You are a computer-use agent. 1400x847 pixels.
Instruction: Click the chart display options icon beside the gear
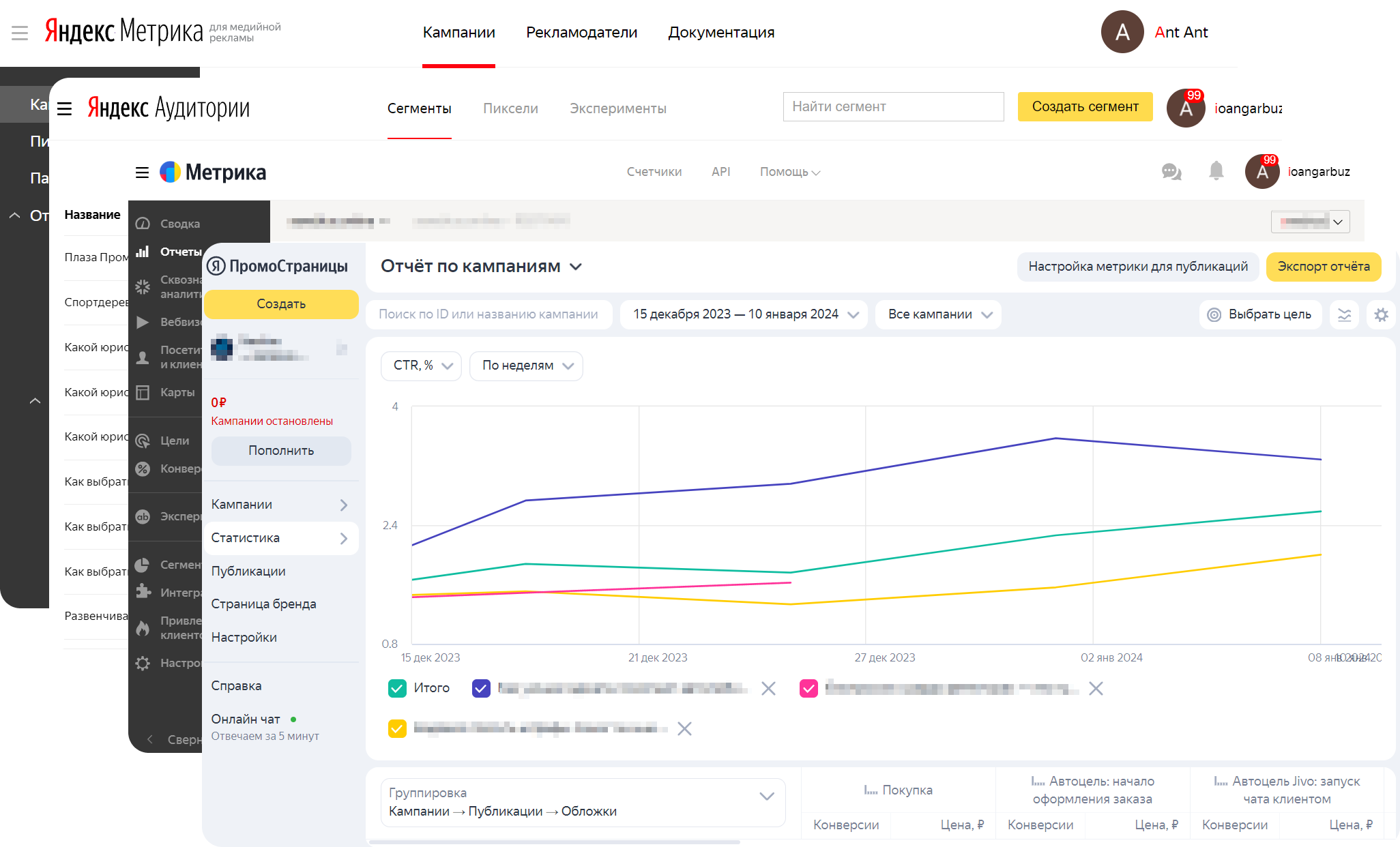pos(1344,315)
